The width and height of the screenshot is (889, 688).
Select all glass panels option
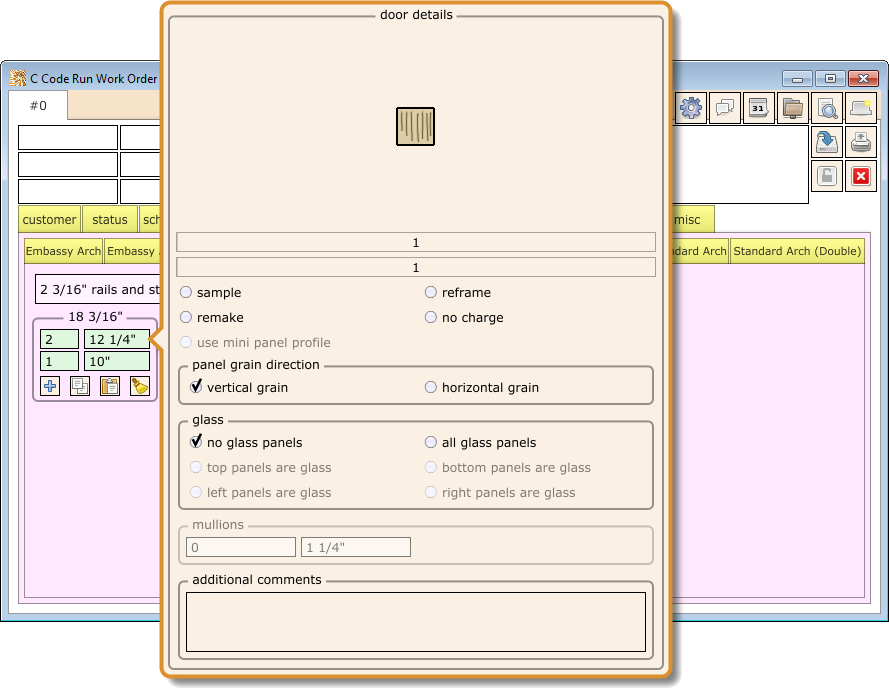coord(431,443)
